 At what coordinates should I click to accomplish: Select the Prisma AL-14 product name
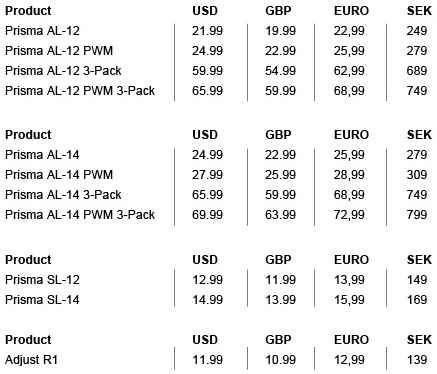(x=42, y=155)
